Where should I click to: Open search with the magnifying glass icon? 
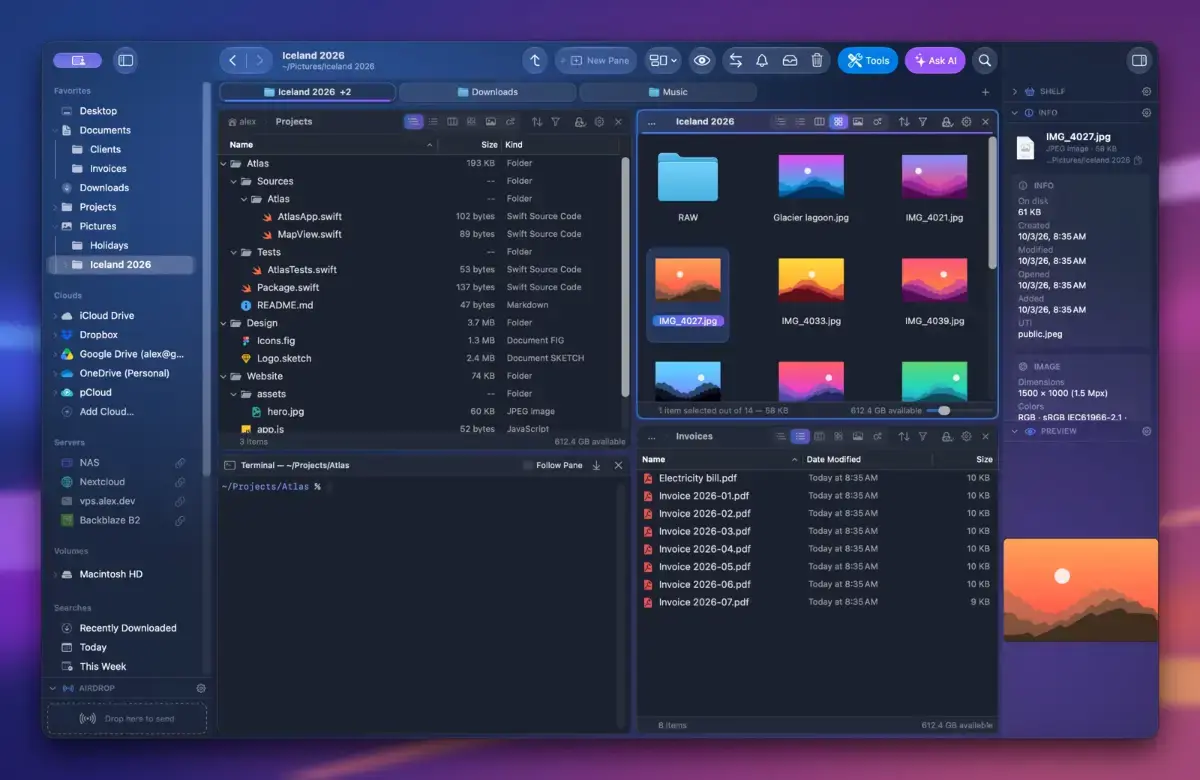(x=985, y=60)
